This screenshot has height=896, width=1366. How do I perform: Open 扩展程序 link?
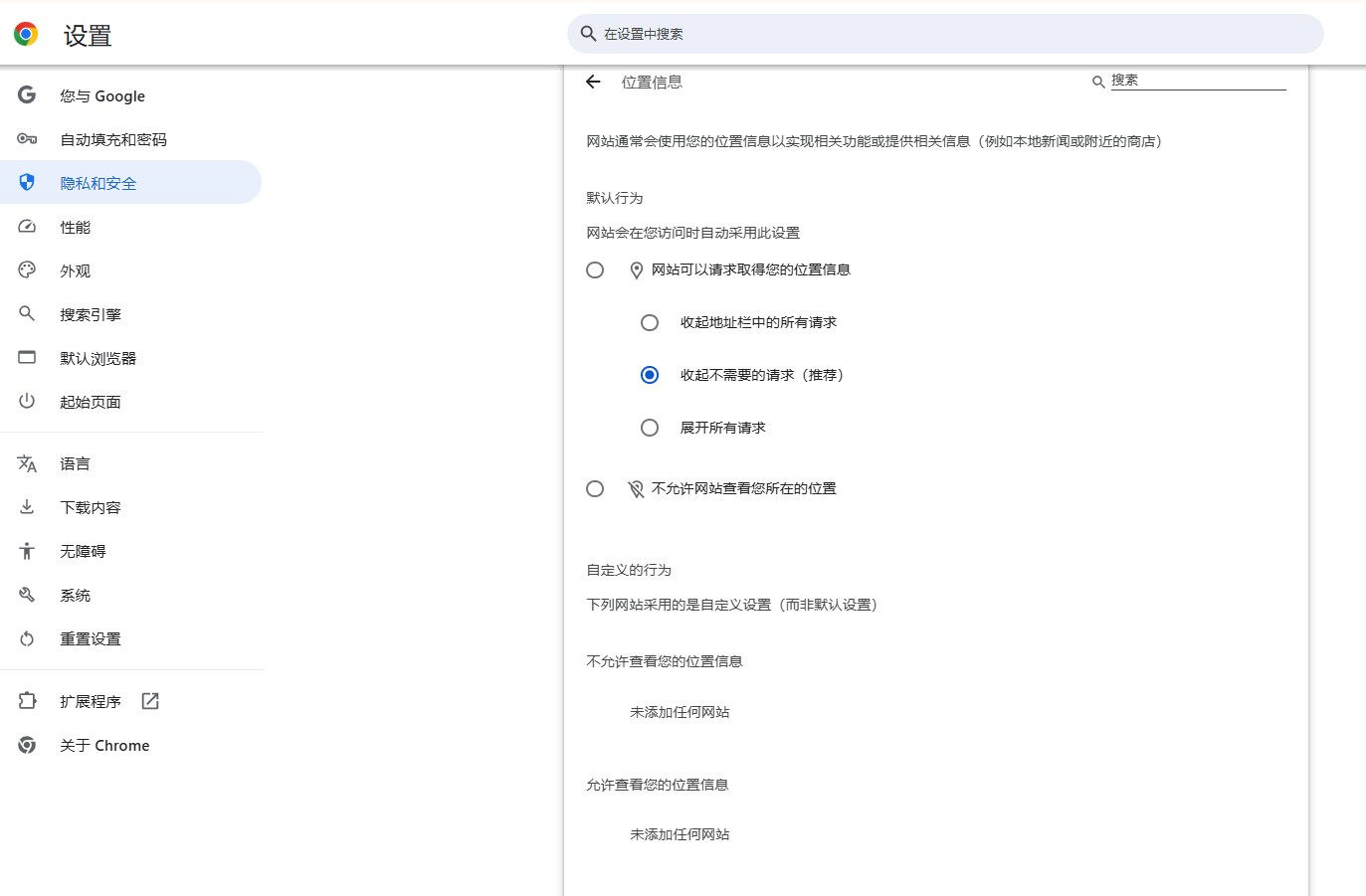click(x=130, y=701)
